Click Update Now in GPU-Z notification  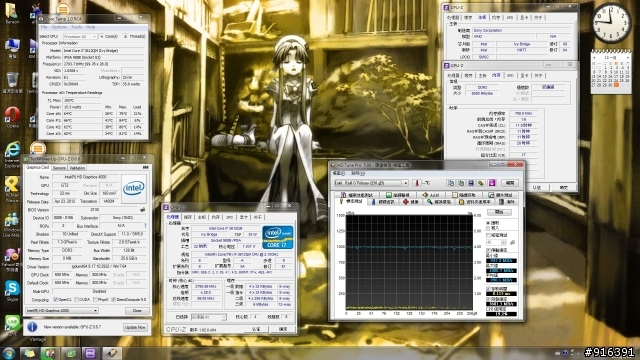(x=135, y=327)
